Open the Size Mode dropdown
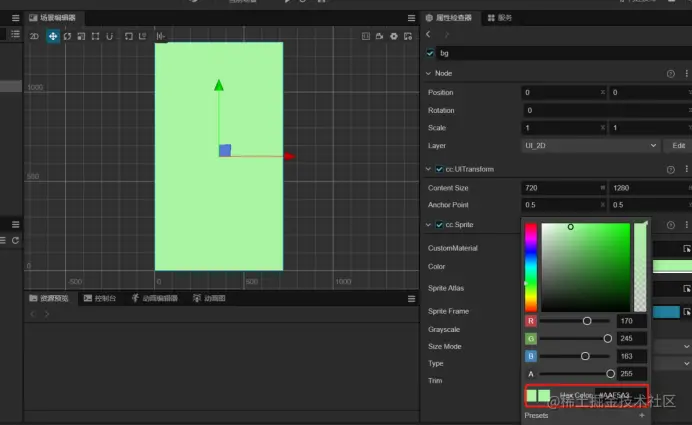The image size is (692, 425). 672,346
